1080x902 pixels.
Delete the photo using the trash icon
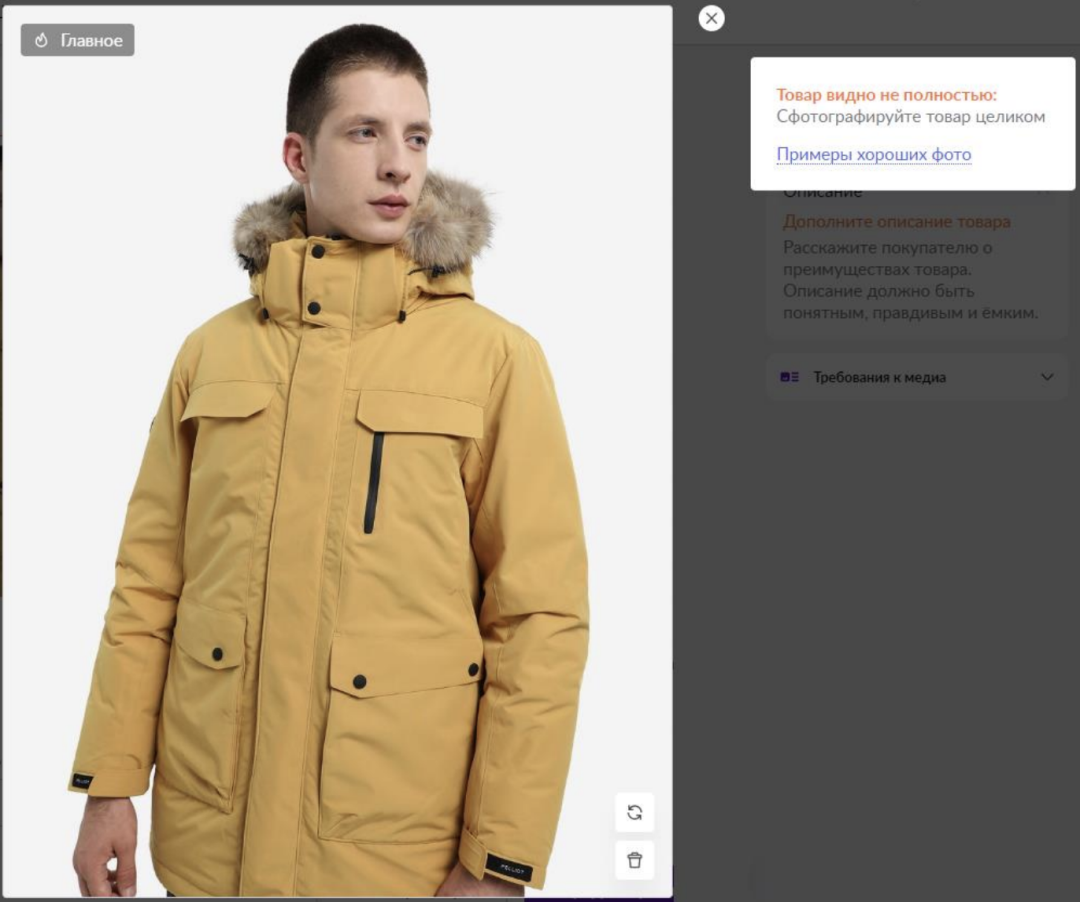pos(634,860)
